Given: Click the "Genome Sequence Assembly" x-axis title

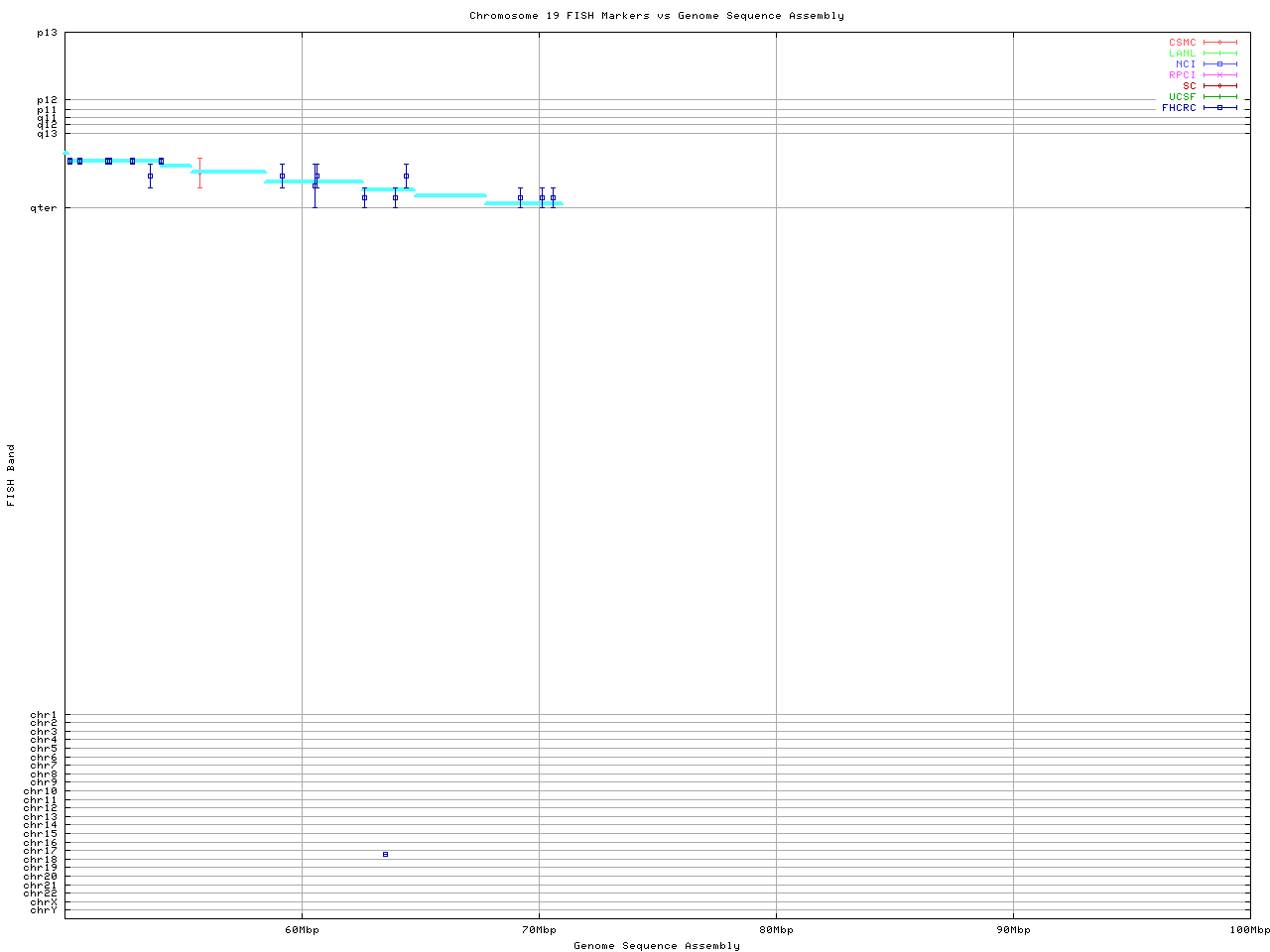Looking at the screenshot, I should point(657,946).
